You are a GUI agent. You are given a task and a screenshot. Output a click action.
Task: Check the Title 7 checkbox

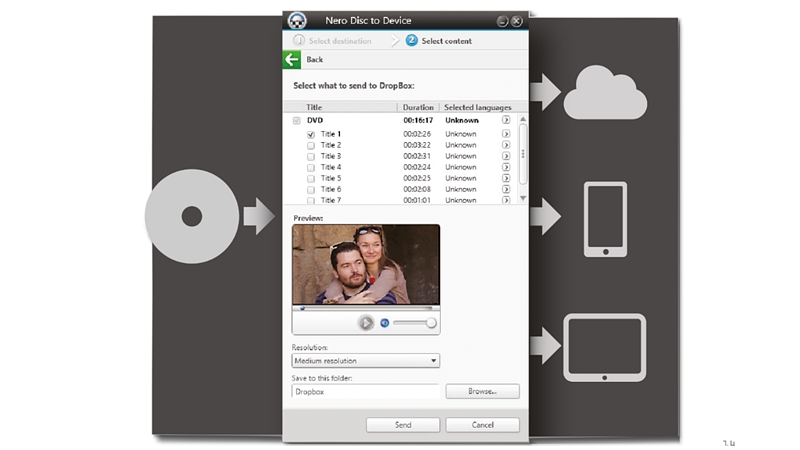coord(311,201)
